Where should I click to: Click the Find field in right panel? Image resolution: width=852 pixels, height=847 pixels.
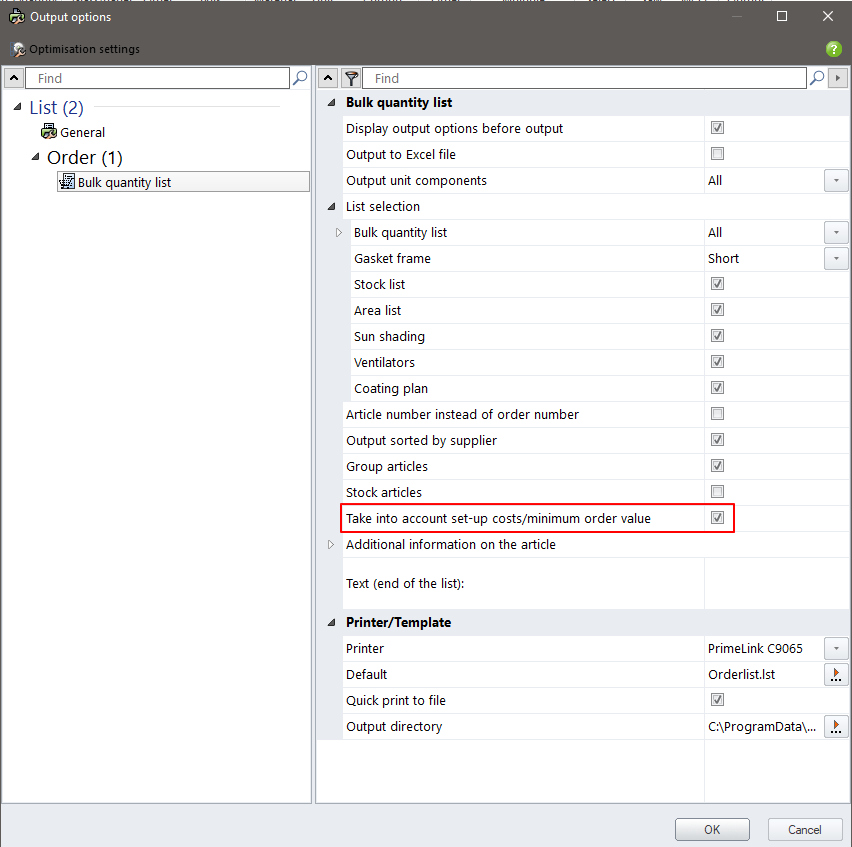tap(585, 78)
